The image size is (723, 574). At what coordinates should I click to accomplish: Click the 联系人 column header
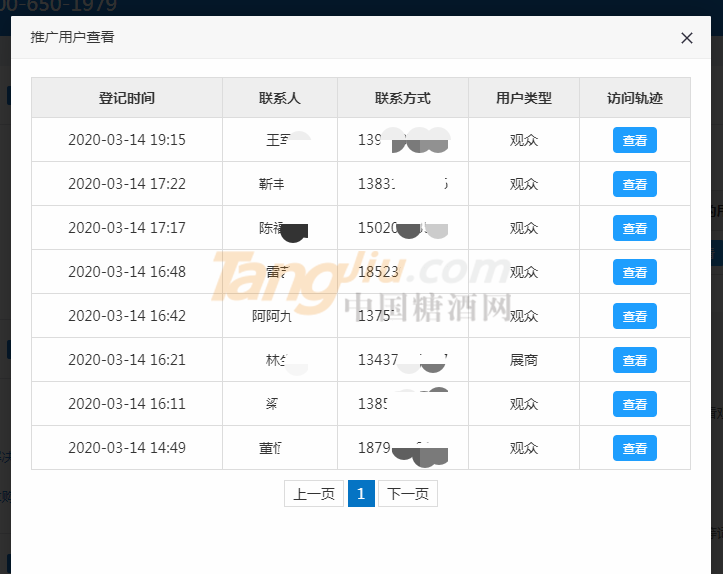click(x=279, y=98)
